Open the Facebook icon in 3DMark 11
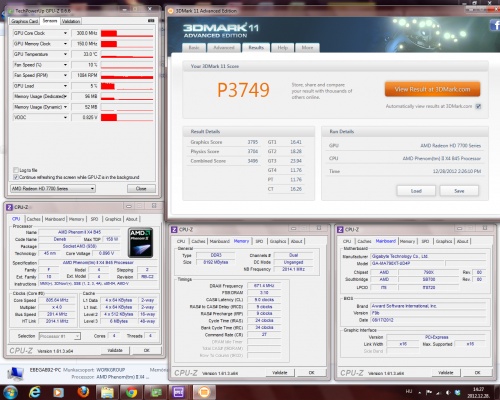500x400 pixels. (x=495, y=25)
